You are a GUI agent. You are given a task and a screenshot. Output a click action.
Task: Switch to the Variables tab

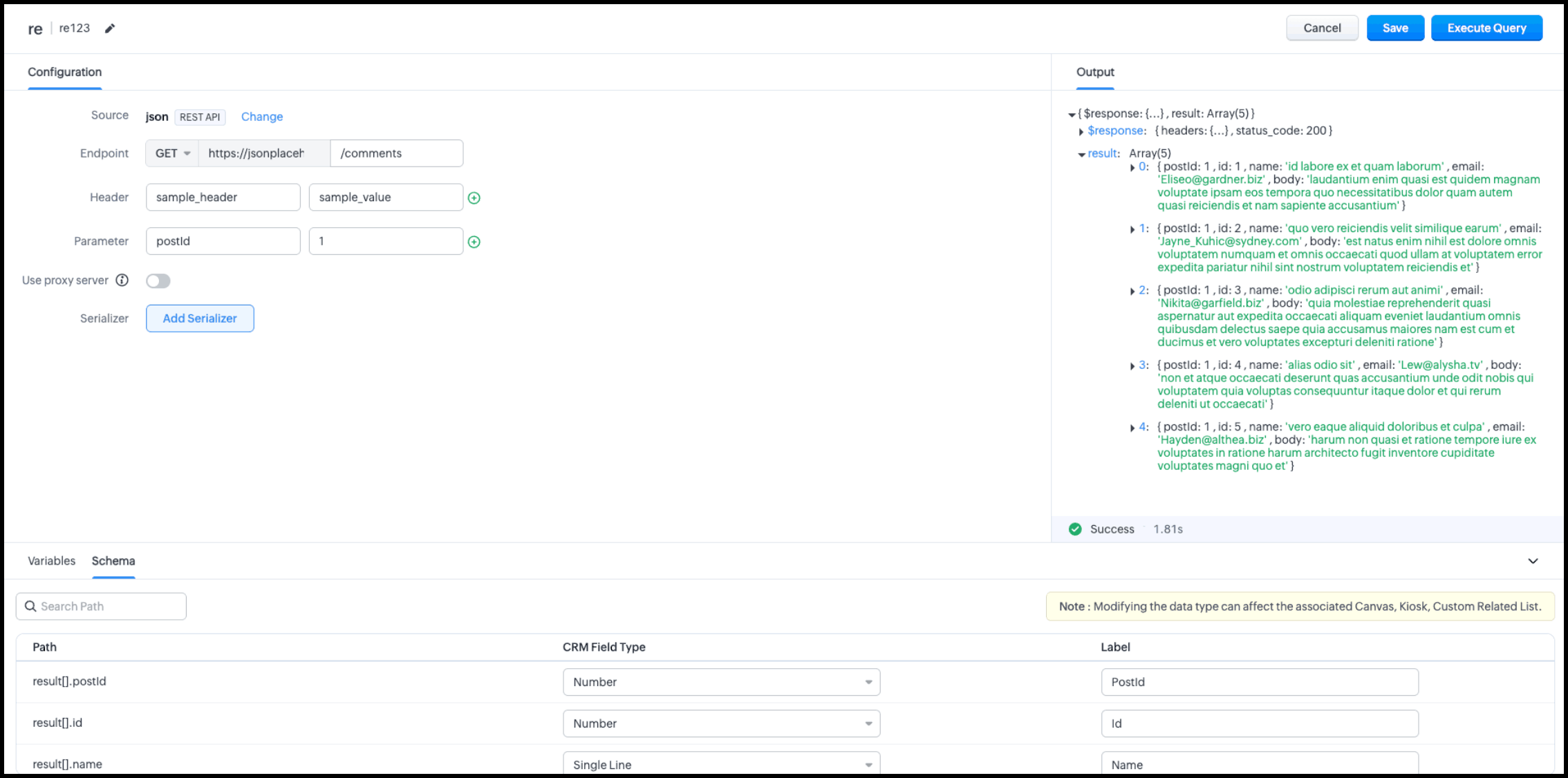point(51,561)
